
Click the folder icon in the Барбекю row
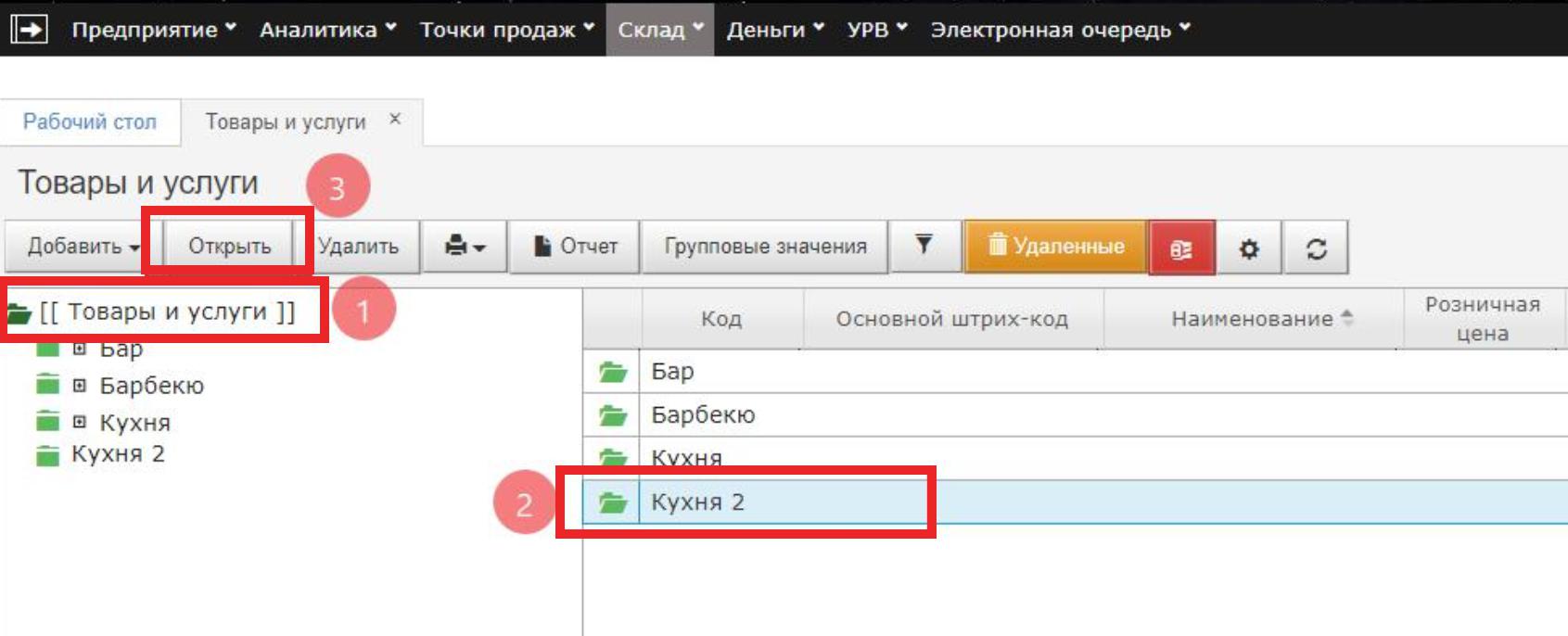613,415
